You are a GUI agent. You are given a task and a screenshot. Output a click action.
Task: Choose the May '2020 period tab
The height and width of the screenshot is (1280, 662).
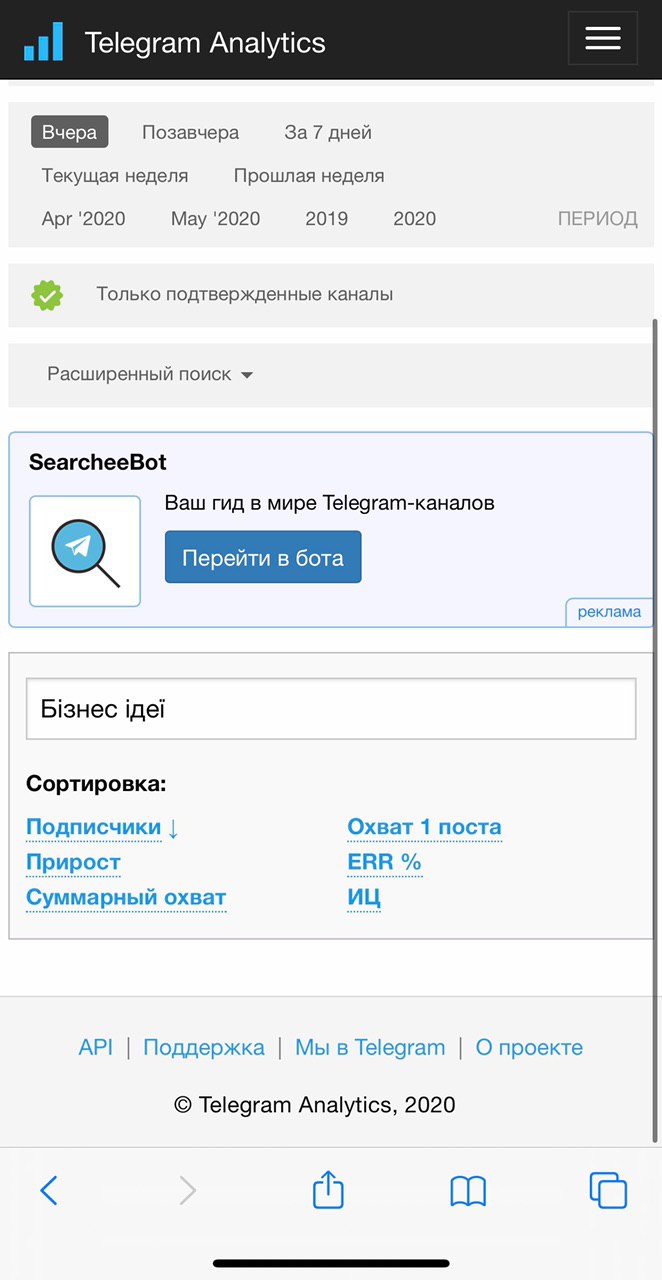pyautogui.click(x=215, y=219)
